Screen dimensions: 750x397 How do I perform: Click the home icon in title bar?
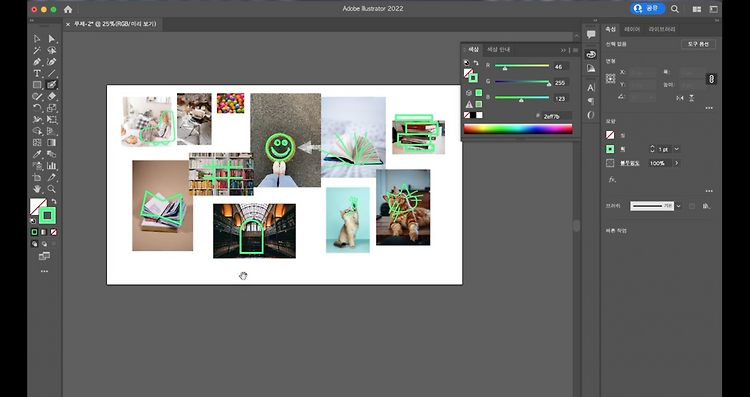[68, 9]
